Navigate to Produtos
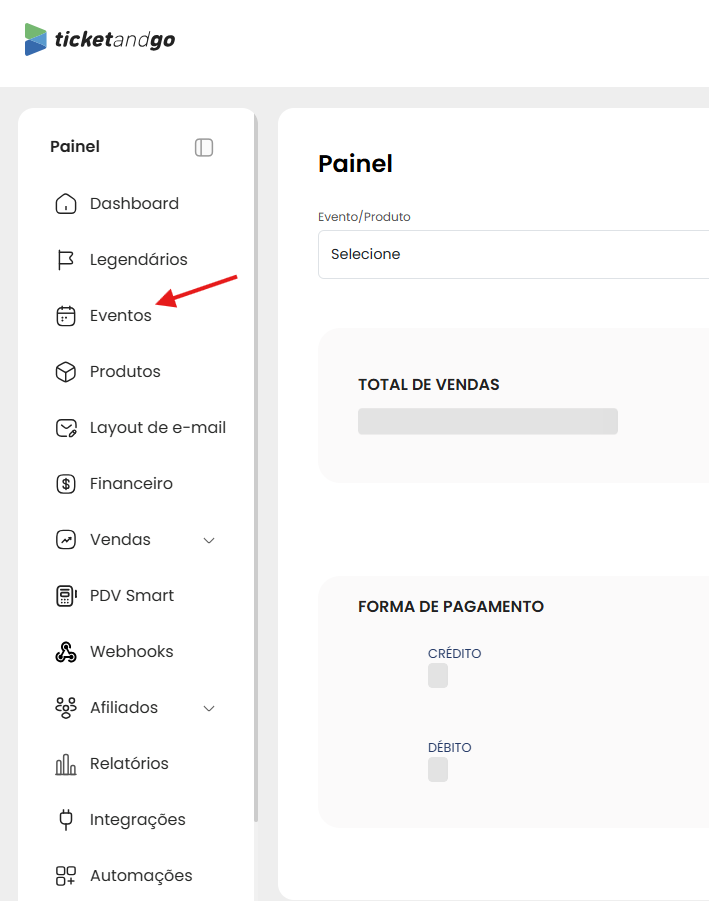Viewport: 709px width, 901px height. [125, 372]
